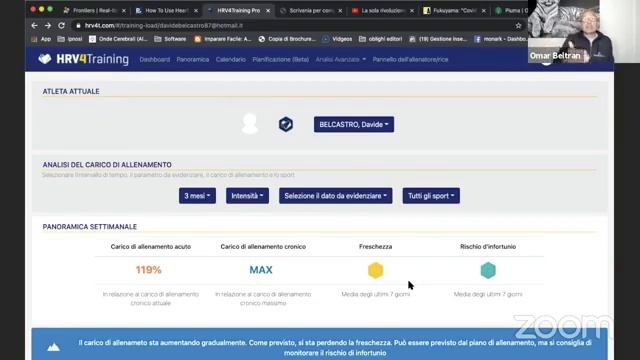Viewport: 640px width, 360px height.
Task: Expand the Analisi Avanzata nav dropdown
Action: click(340, 60)
